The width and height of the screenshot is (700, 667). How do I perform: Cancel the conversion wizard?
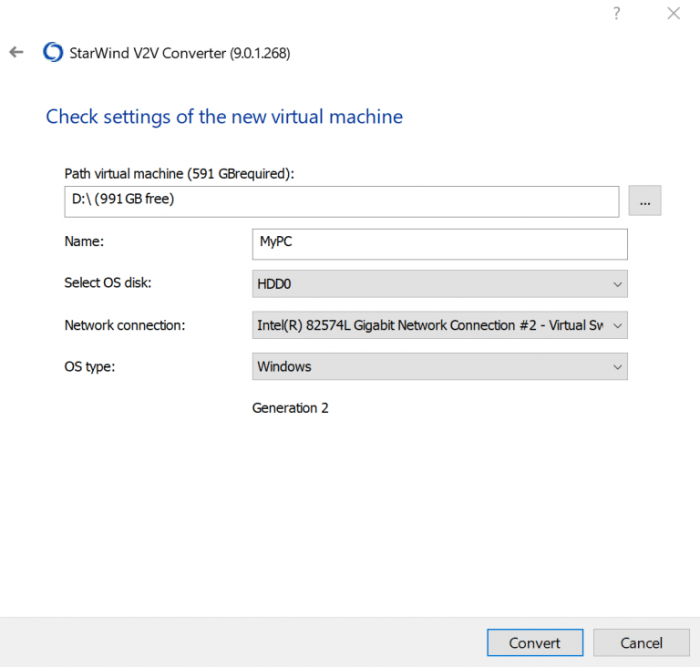click(x=641, y=643)
